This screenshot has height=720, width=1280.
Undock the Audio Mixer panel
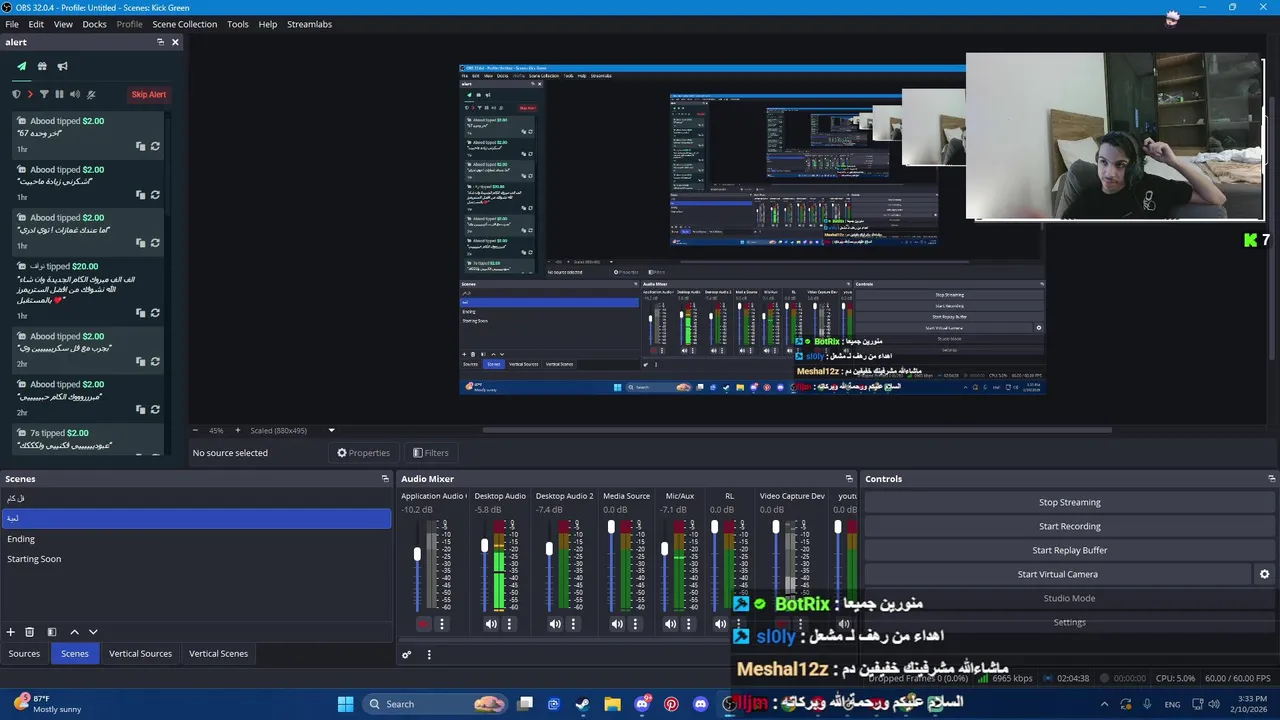click(x=849, y=479)
